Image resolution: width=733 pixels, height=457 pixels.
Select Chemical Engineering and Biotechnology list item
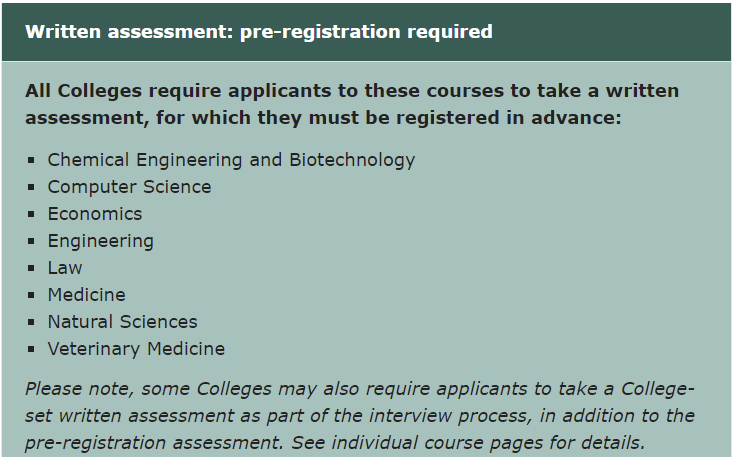(x=231, y=160)
